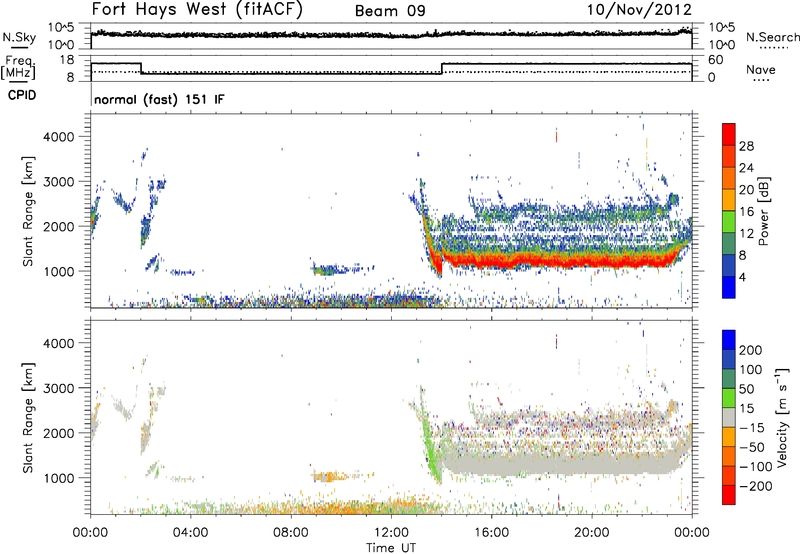Click the 'Power [dB]' colorbar label
Image resolution: width=800 pixels, height=554 pixels.
[763, 211]
